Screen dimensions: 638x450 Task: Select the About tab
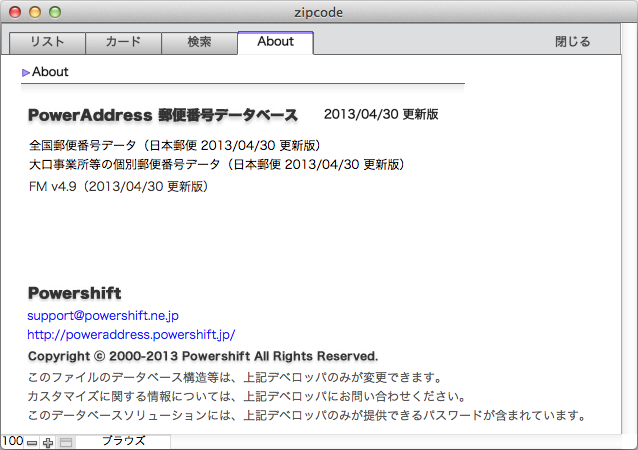(x=275, y=42)
